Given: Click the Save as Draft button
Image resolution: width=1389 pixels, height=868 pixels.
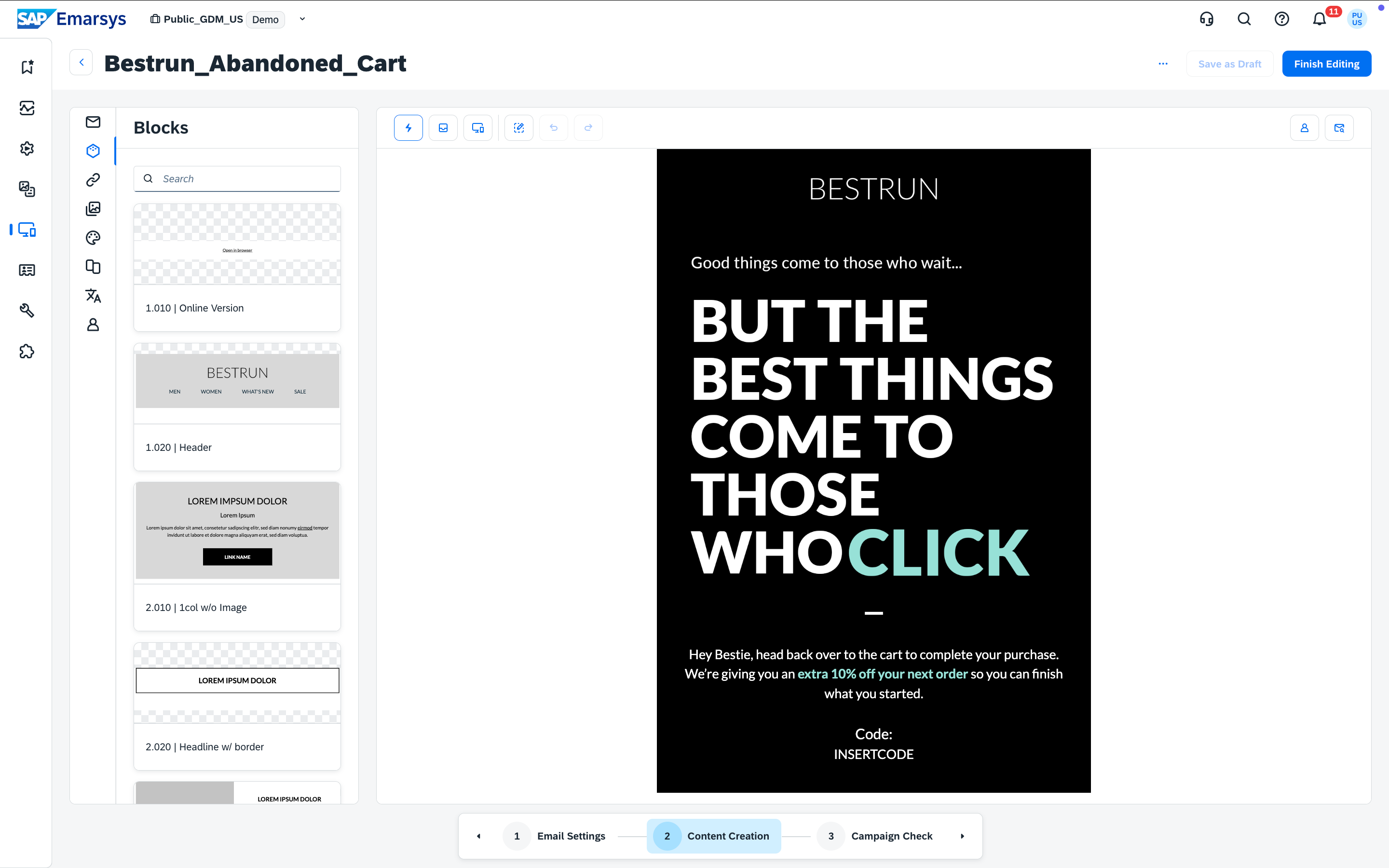Looking at the screenshot, I should (x=1229, y=64).
